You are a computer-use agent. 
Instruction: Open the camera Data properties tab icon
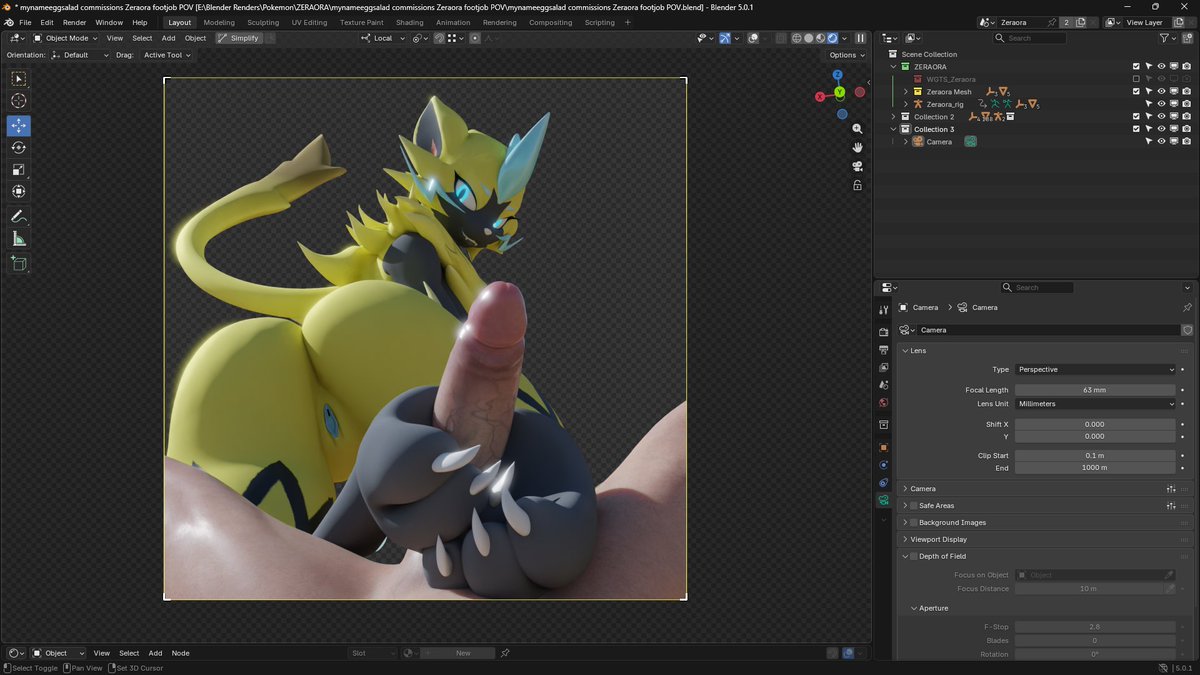coord(884,500)
